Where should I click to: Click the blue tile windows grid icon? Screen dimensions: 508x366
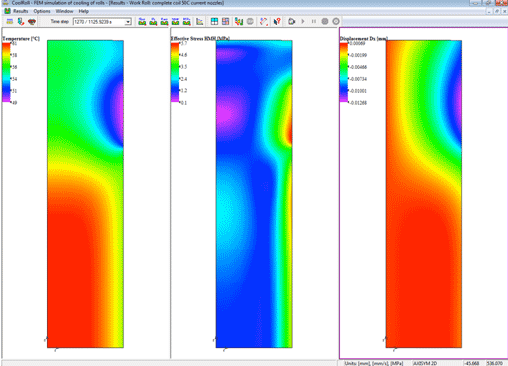point(214,22)
